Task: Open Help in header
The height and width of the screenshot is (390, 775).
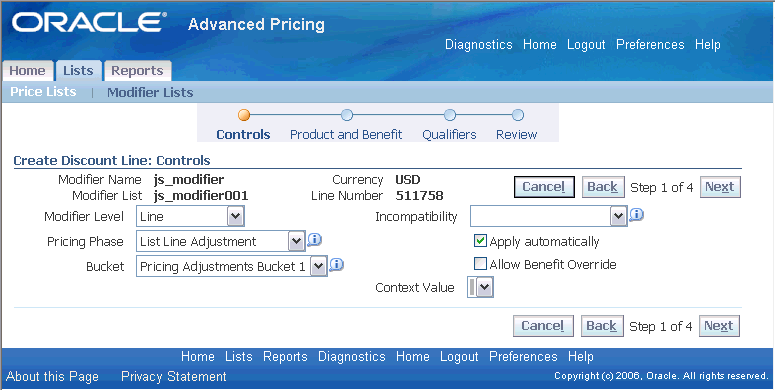Action: (x=708, y=44)
